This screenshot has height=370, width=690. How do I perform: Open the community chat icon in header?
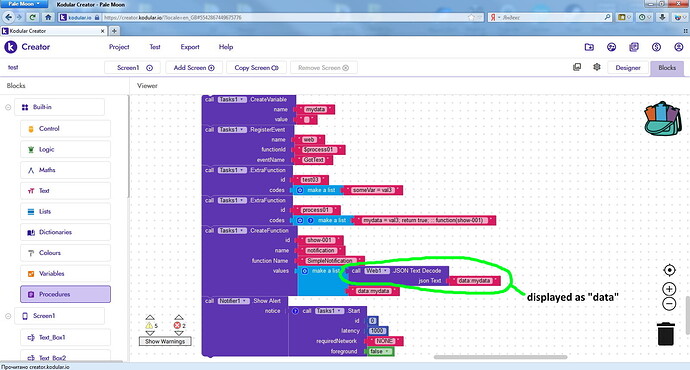click(611, 47)
